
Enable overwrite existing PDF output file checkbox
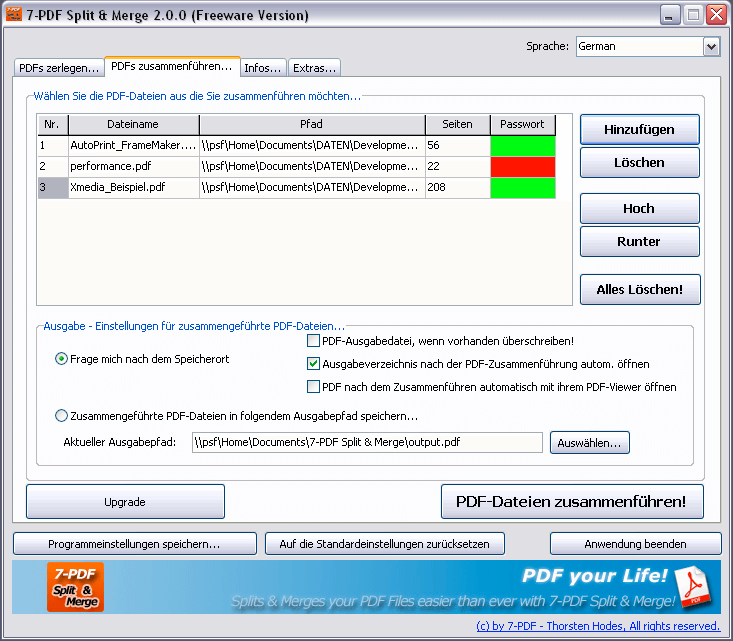click(313, 341)
